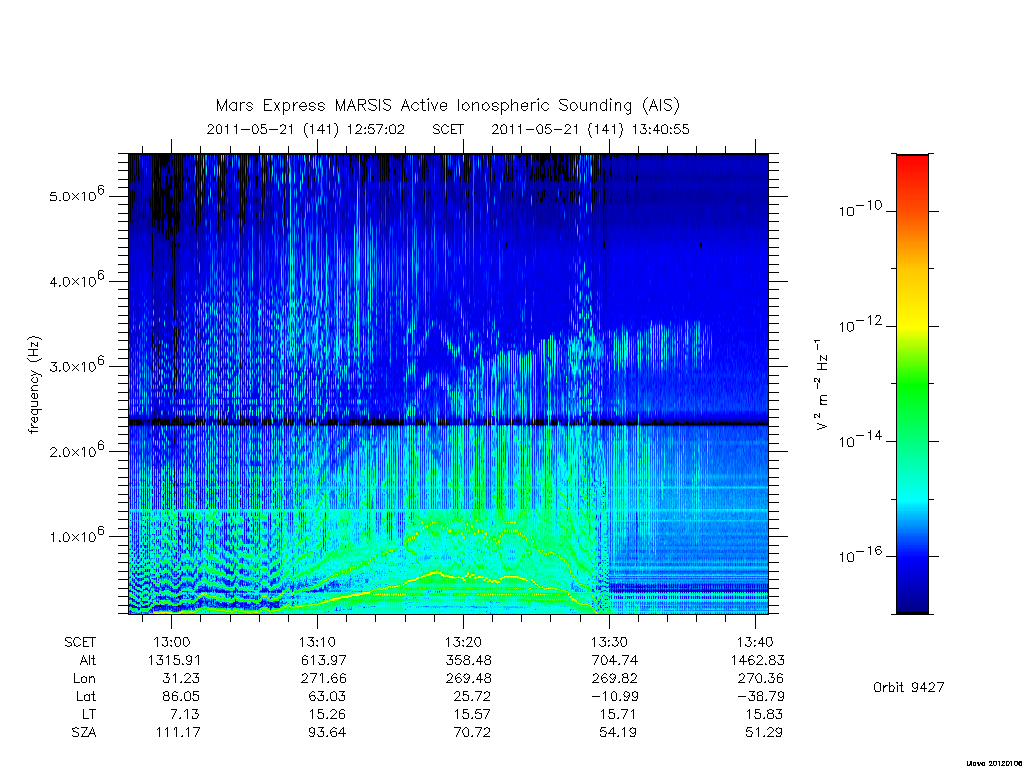Select the end time '2011-05-21 (141) 13:40:55'
Image resolution: width=1024 pixels, height=768 pixels.
click(590, 129)
